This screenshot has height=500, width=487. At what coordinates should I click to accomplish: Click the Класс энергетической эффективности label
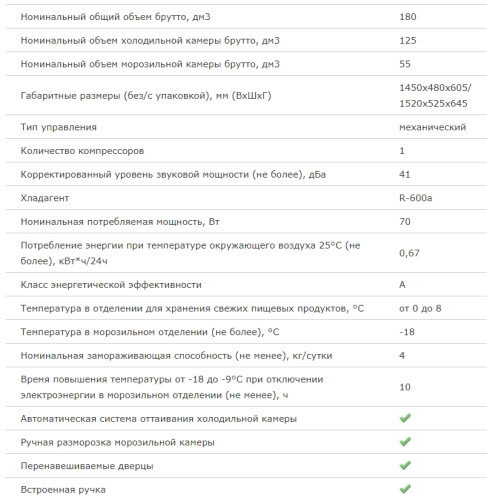coord(111,285)
